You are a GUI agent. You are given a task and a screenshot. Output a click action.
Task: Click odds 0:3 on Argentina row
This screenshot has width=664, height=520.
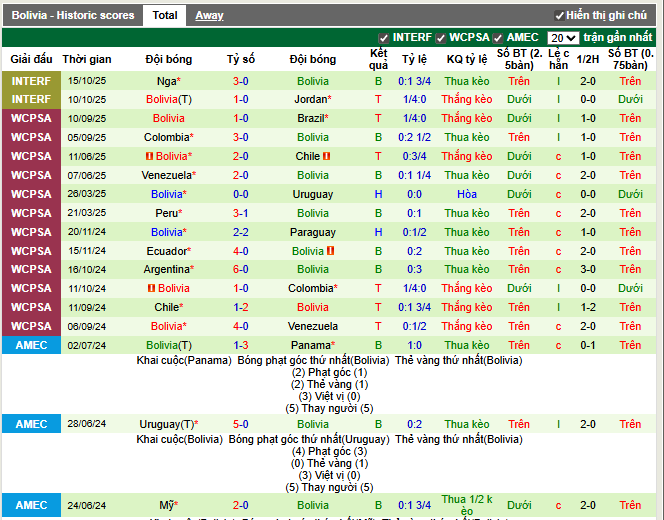click(414, 269)
